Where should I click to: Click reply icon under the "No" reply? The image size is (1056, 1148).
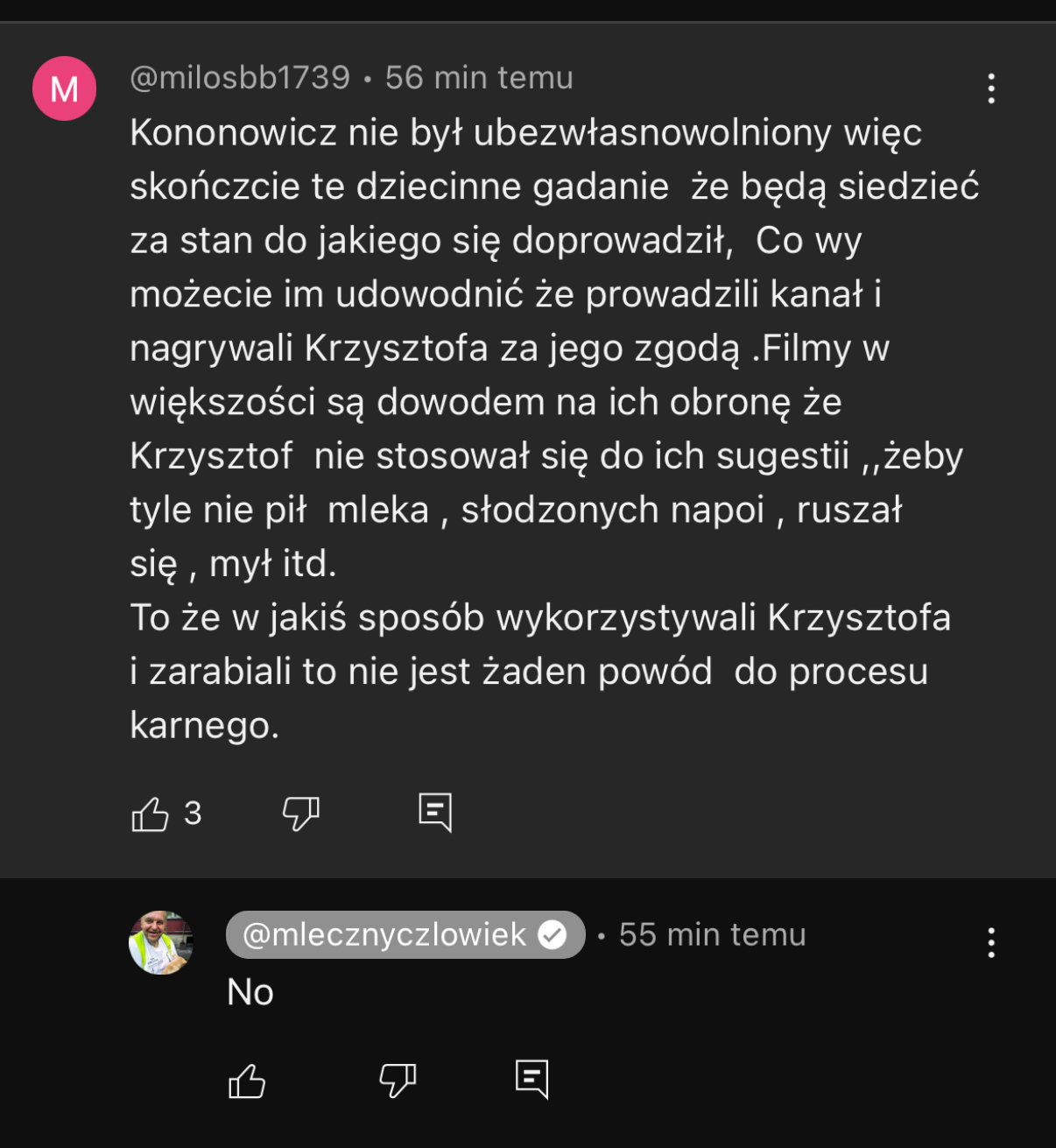tap(532, 1079)
